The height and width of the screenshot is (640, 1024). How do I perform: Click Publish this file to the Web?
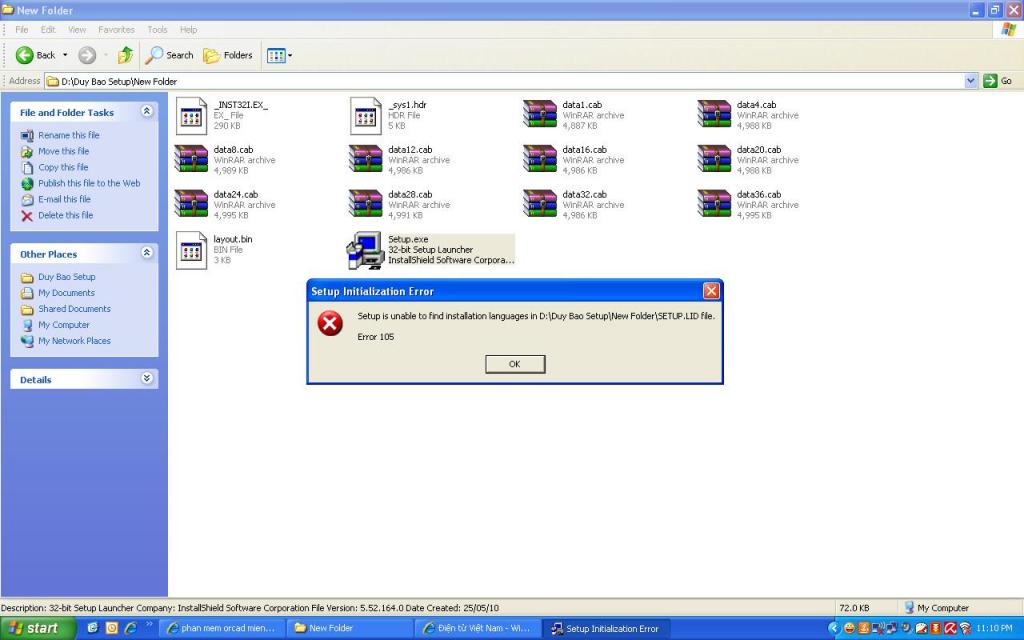[x=89, y=183]
